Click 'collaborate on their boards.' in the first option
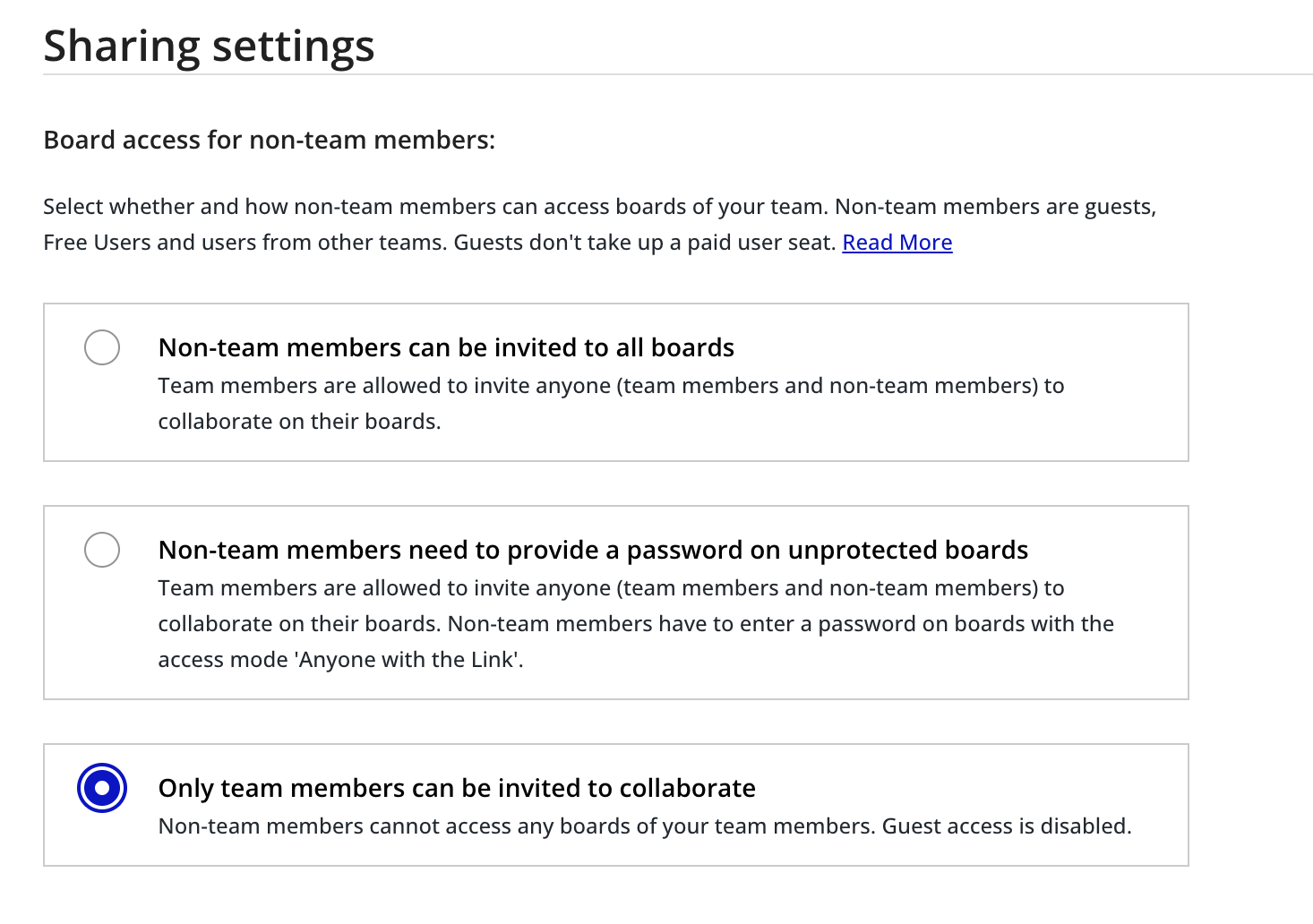 tap(299, 422)
